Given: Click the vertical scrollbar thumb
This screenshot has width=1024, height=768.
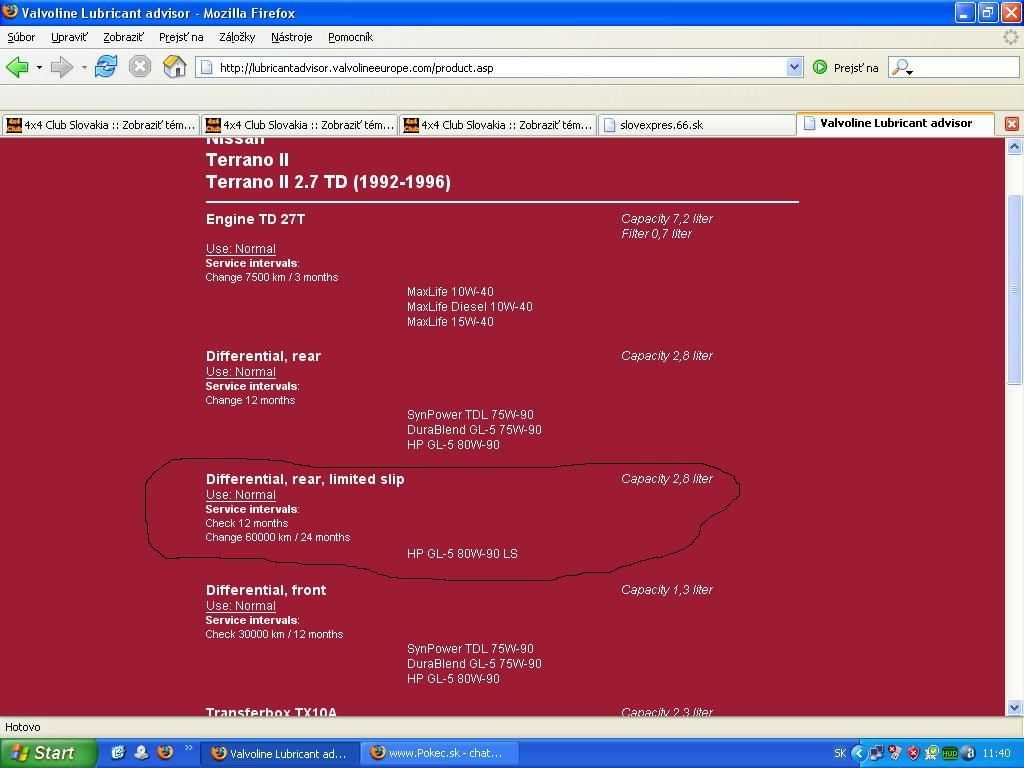Looking at the screenshot, I should click(x=1014, y=289).
